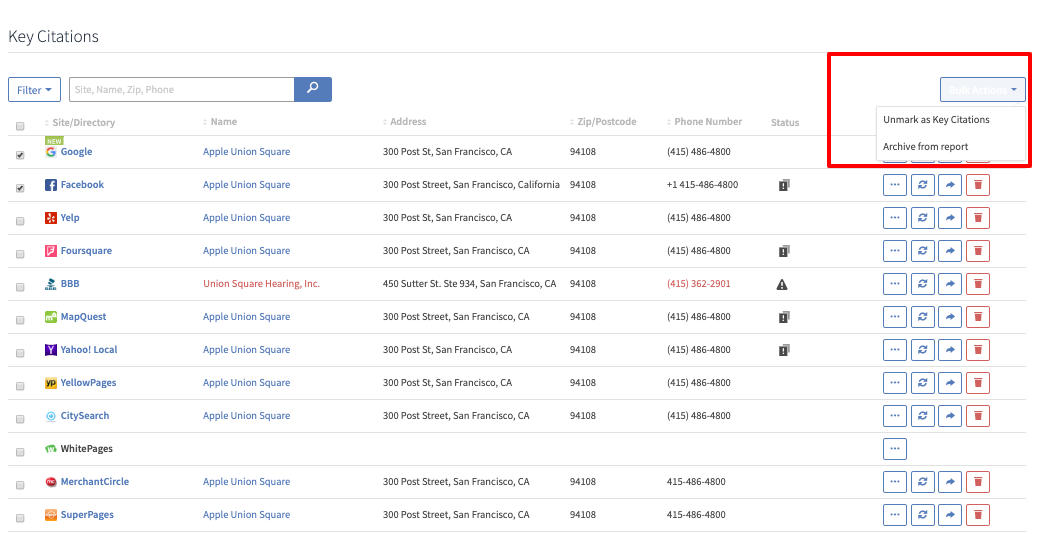This screenshot has height=534, width=1040.
Task: Sort by Zip/Postcode column
Action: 603,122
